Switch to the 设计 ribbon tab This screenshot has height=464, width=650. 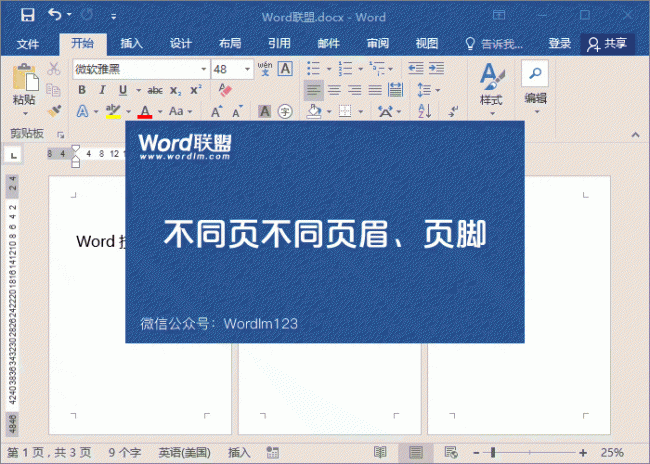[181, 43]
